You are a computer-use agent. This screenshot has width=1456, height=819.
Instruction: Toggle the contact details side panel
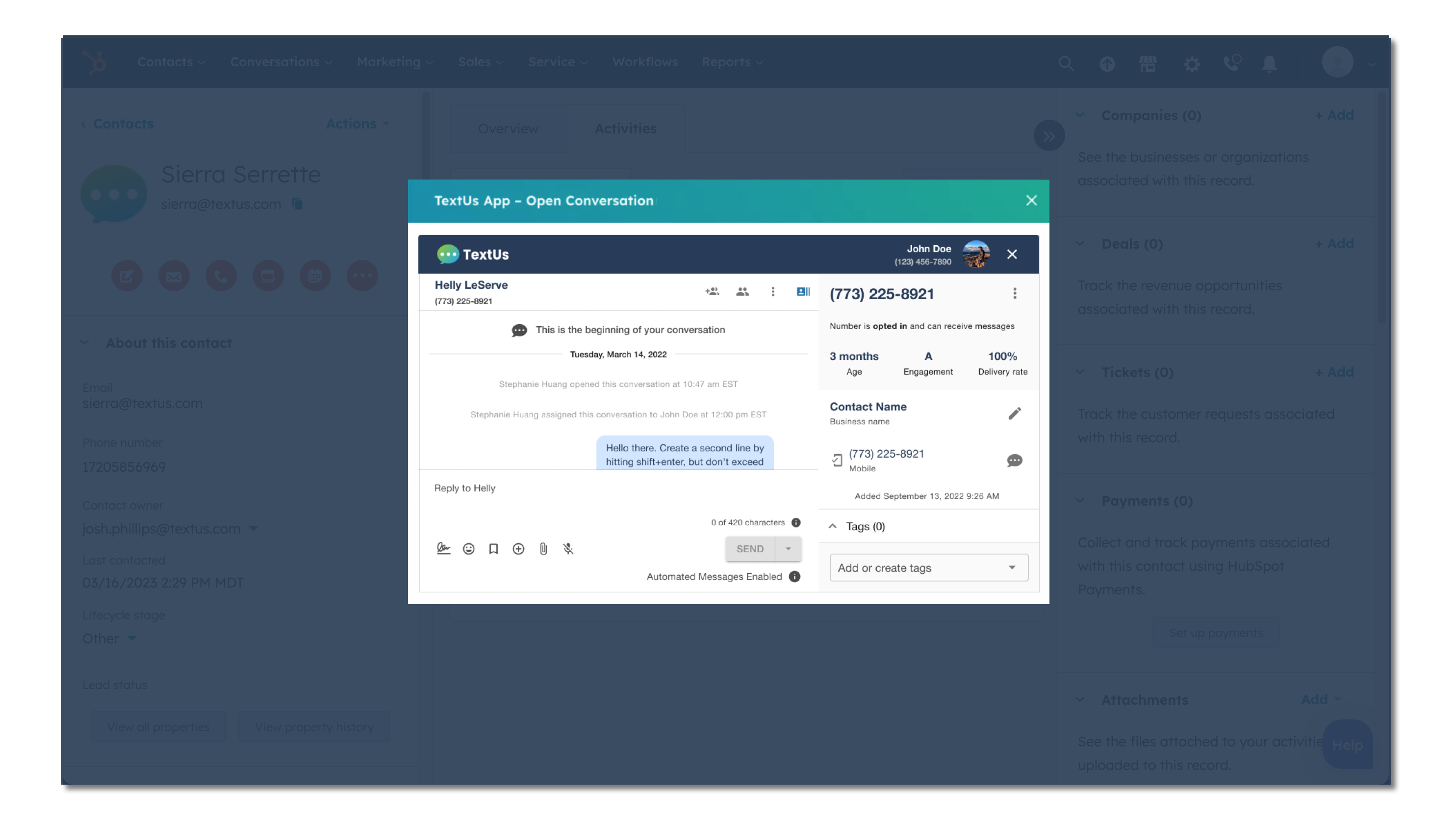803,292
